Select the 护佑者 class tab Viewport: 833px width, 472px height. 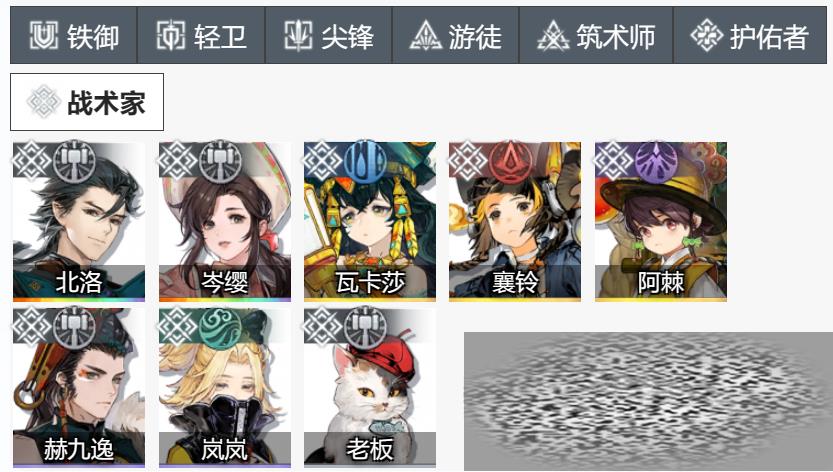750,36
